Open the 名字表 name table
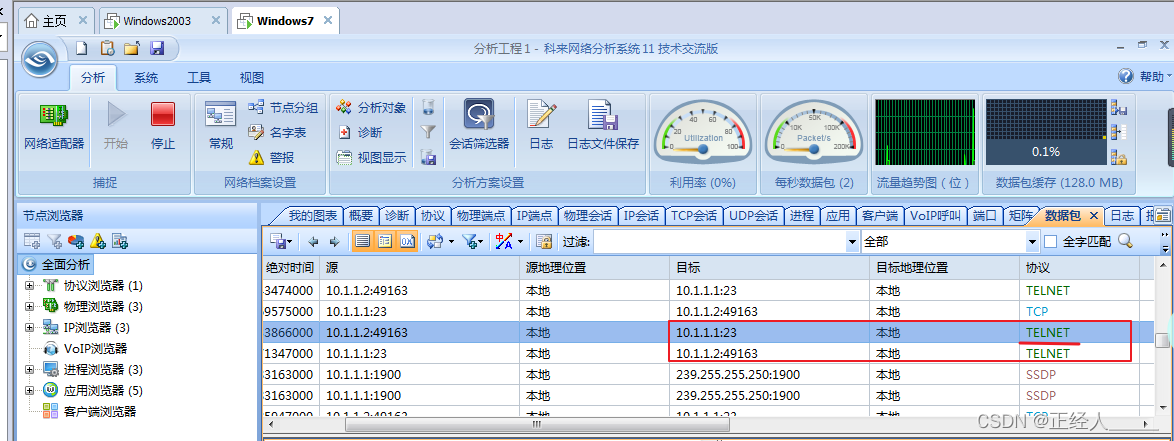The height and width of the screenshot is (441, 1174). 277,133
